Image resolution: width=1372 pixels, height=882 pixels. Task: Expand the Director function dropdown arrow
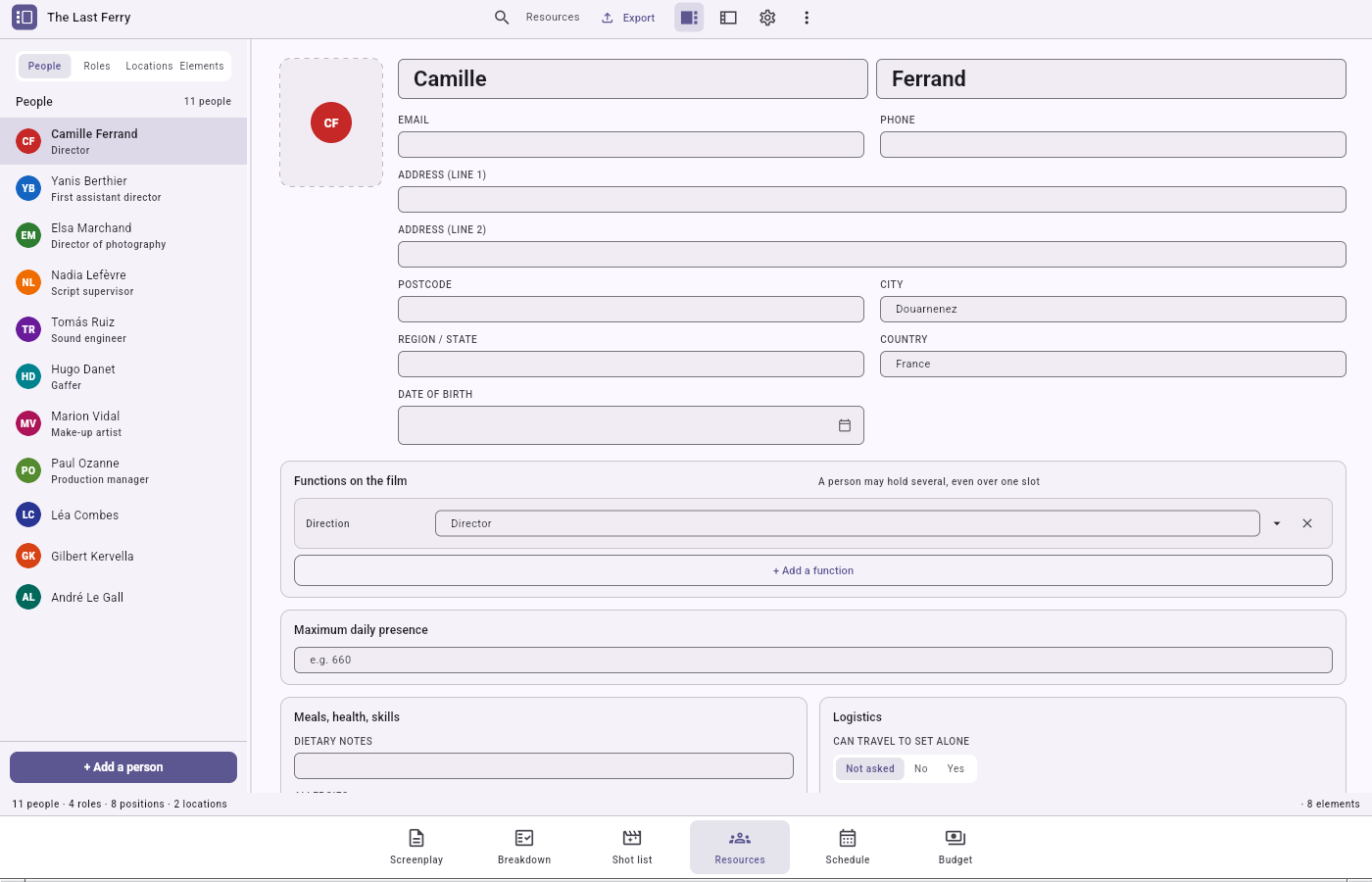1277,523
